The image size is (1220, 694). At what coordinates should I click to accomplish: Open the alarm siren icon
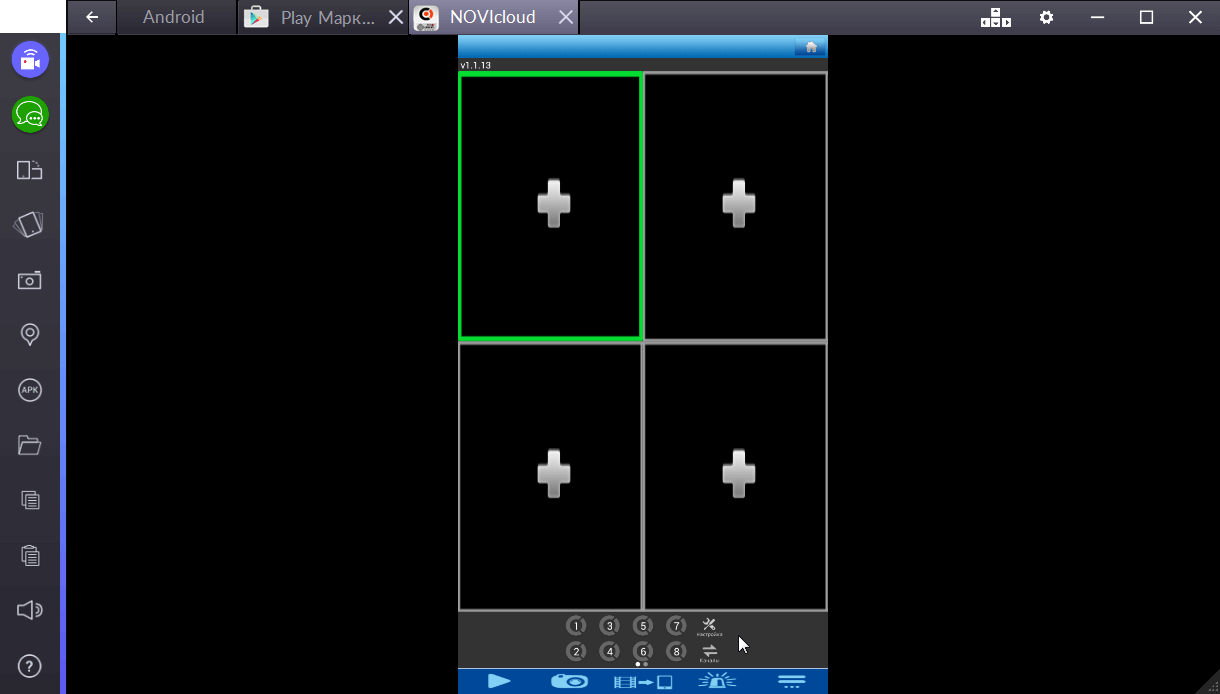[716, 681]
